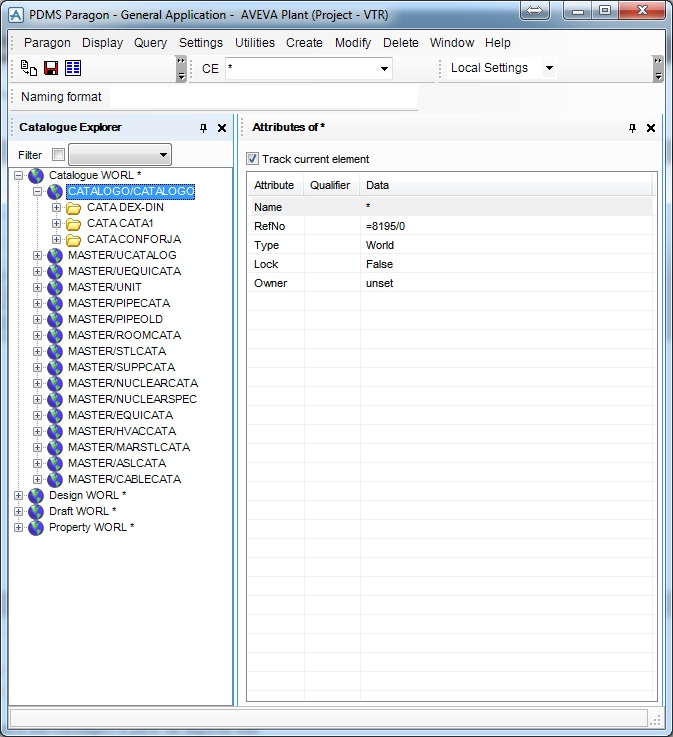
Task: Expand the Property WORL node
Action: (x=18, y=528)
